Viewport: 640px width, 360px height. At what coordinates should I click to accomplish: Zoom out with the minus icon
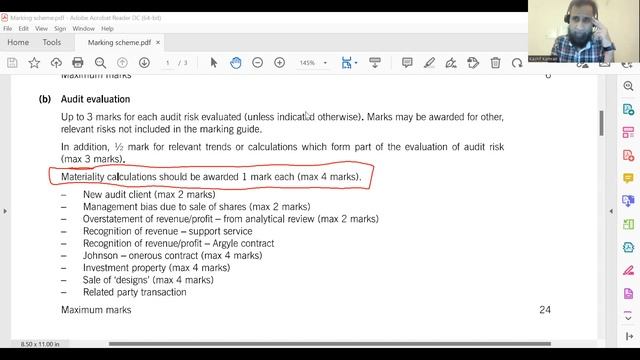coord(258,63)
